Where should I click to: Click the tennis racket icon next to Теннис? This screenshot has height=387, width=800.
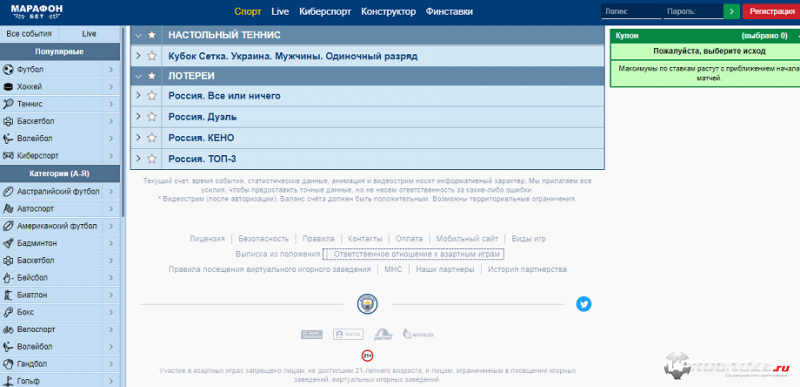click(x=8, y=104)
